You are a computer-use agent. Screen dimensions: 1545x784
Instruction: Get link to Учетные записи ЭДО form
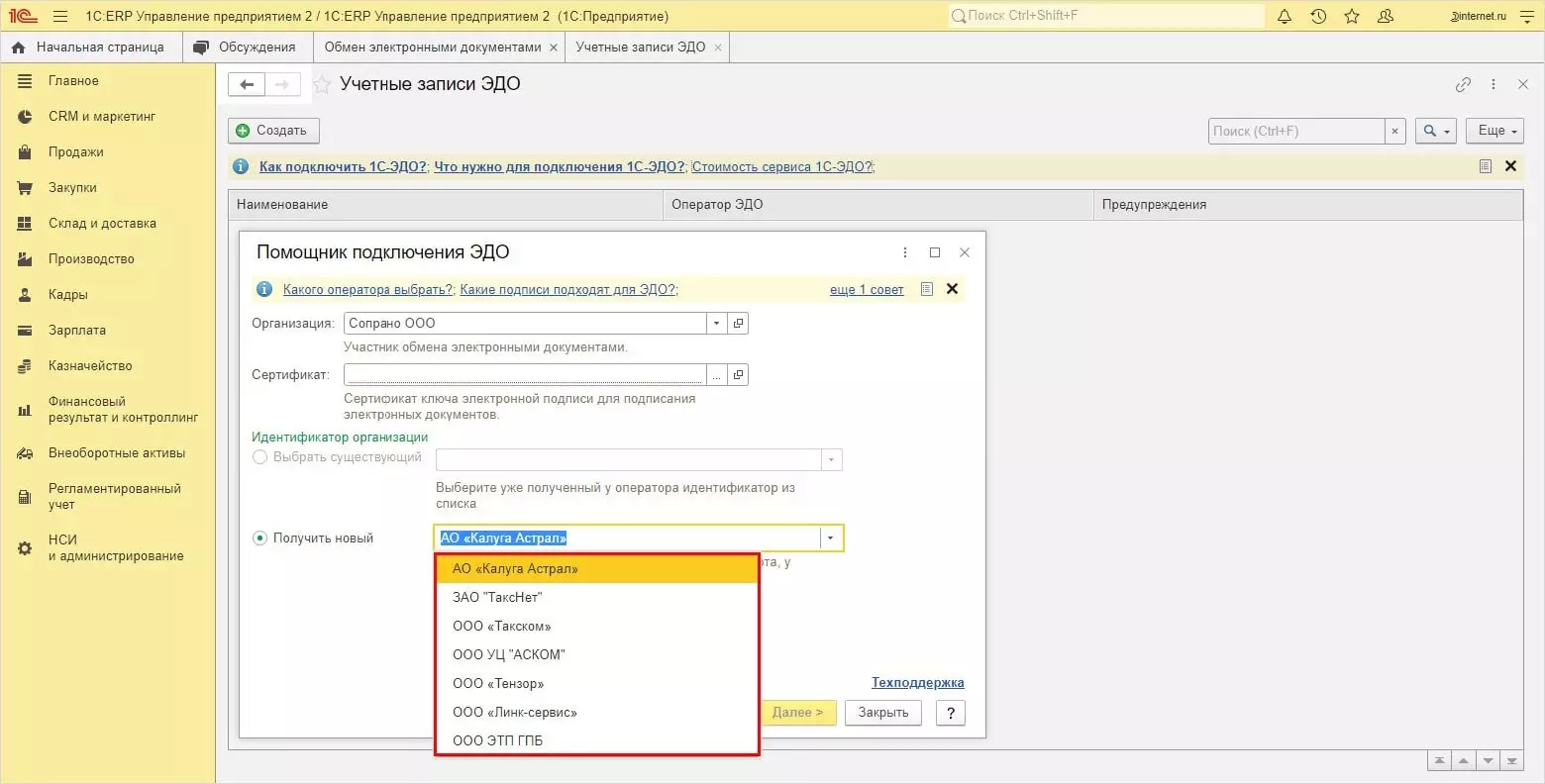point(1463,85)
